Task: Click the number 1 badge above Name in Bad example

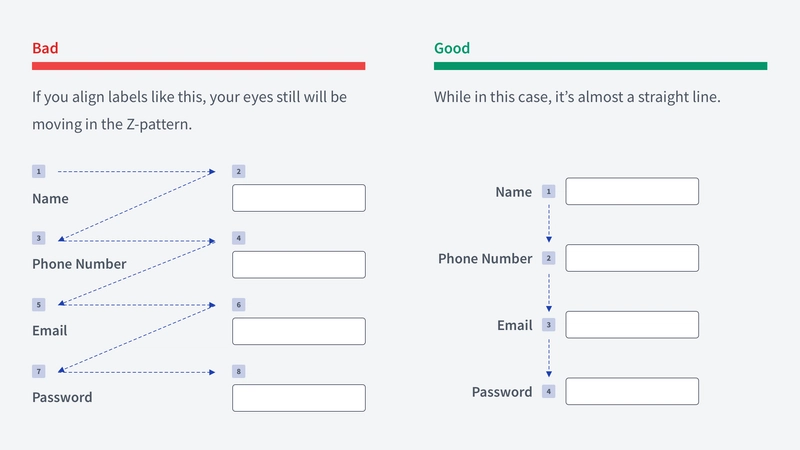Action: pyautogui.click(x=39, y=171)
